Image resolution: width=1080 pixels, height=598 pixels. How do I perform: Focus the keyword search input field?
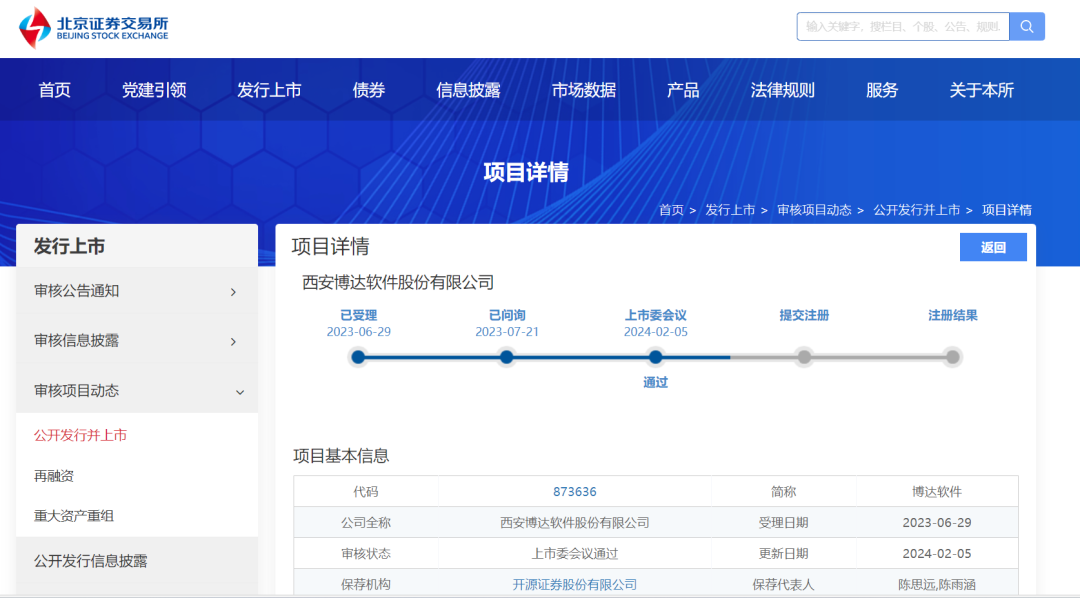click(x=903, y=26)
